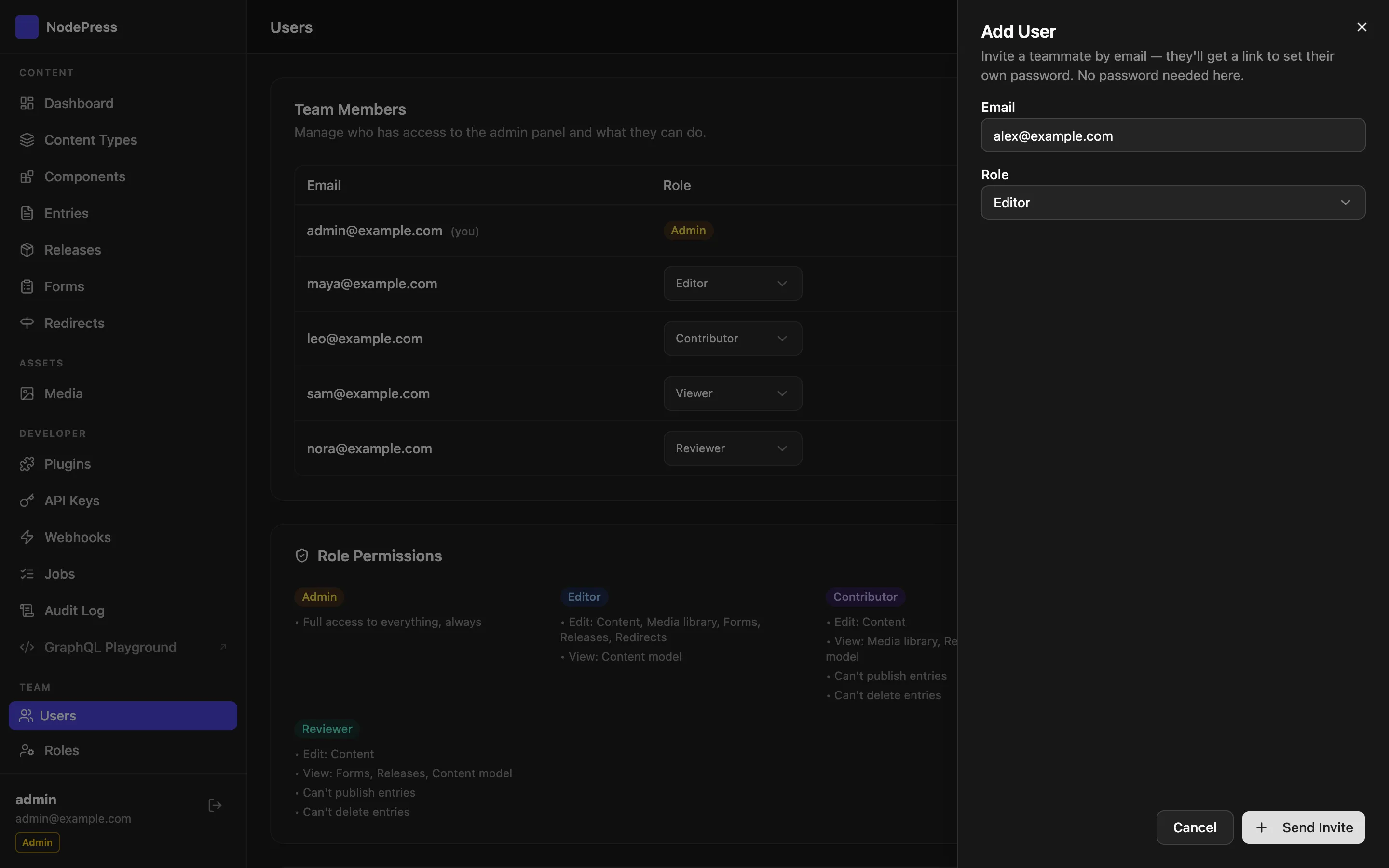Viewport: 1389px width, 868px height.
Task: Click the Roles user-cog icon
Action: tap(27, 750)
